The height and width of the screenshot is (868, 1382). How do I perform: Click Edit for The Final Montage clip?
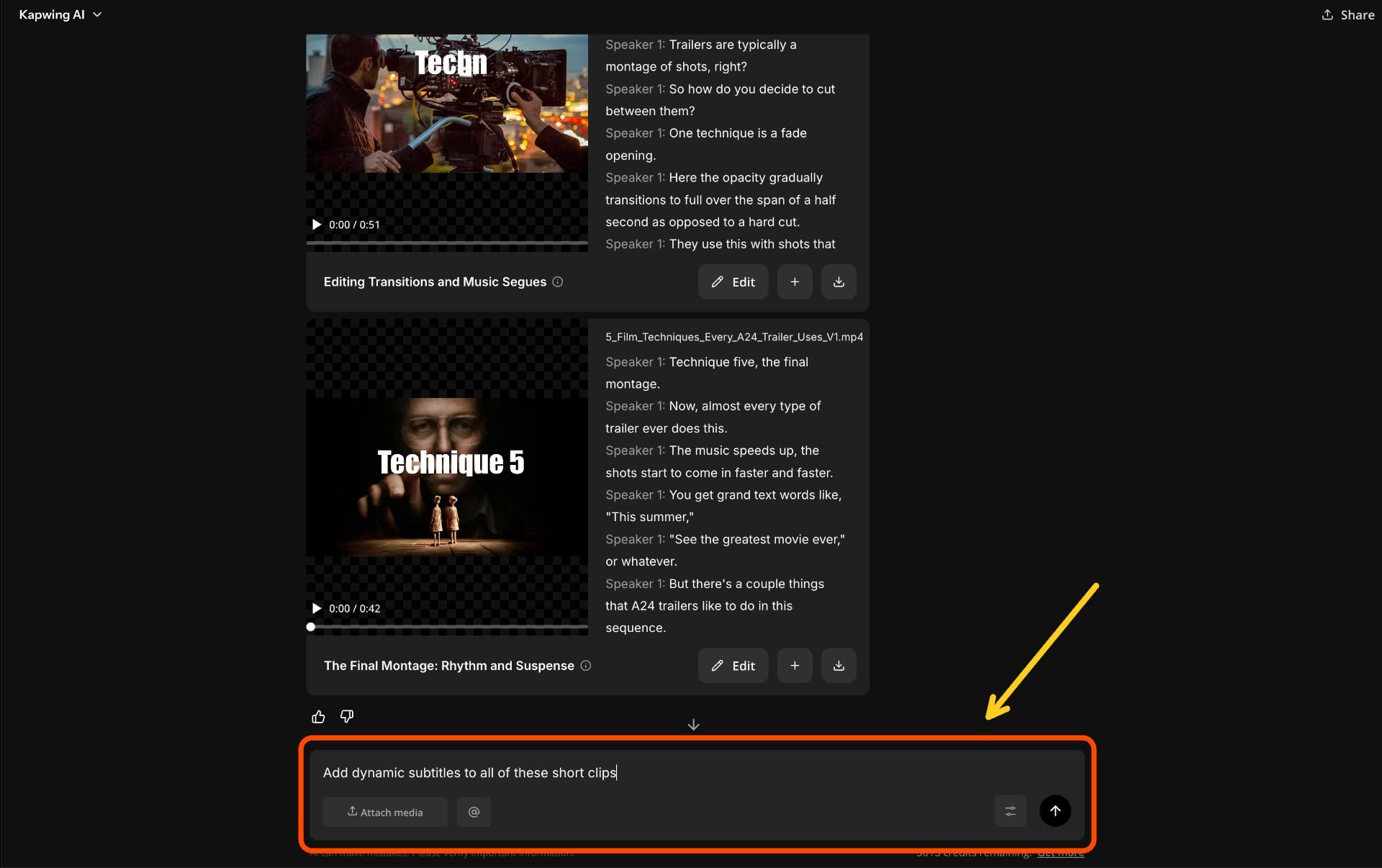pos(733,665)
